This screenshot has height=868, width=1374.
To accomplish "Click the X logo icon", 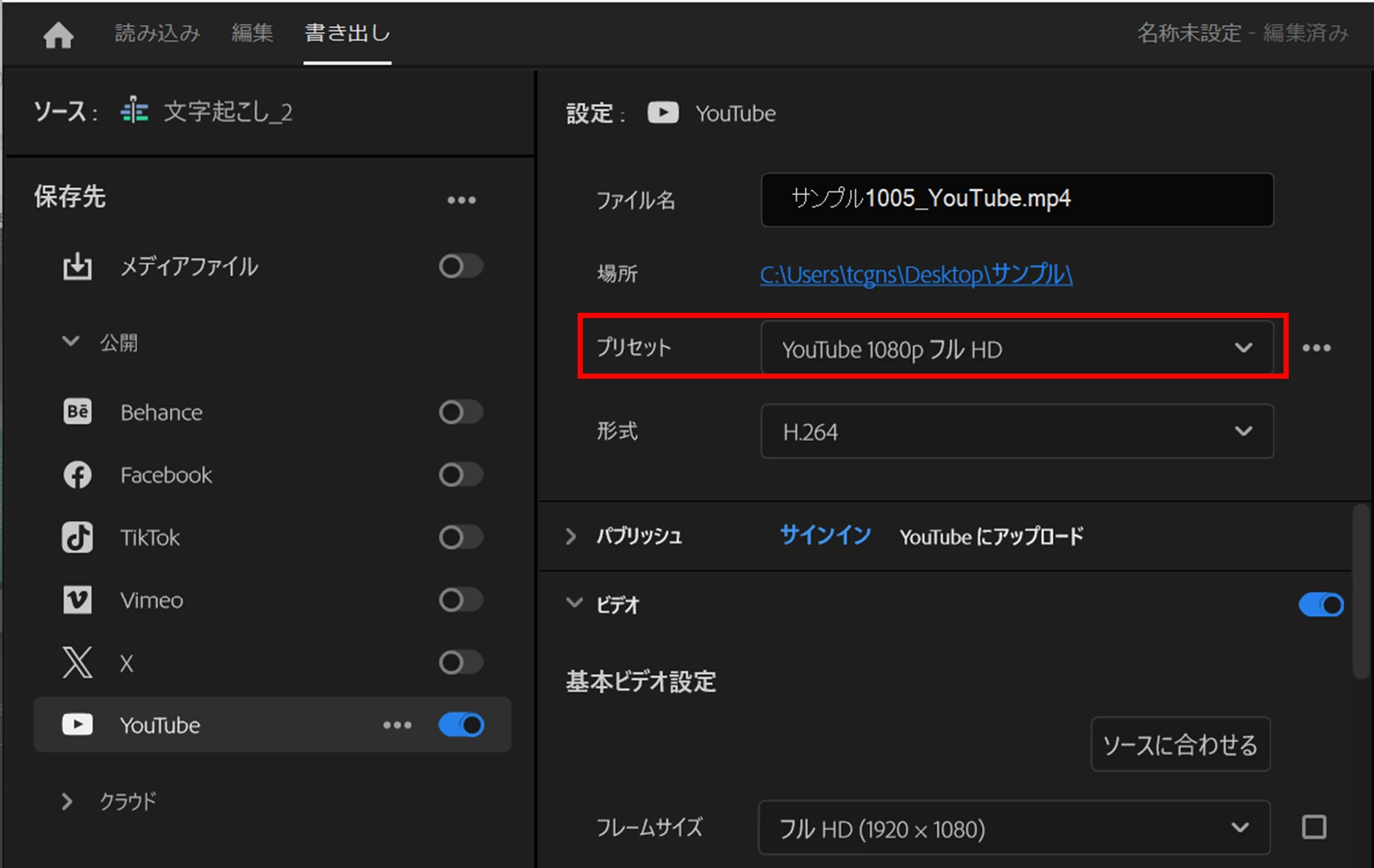I will 77,662.
